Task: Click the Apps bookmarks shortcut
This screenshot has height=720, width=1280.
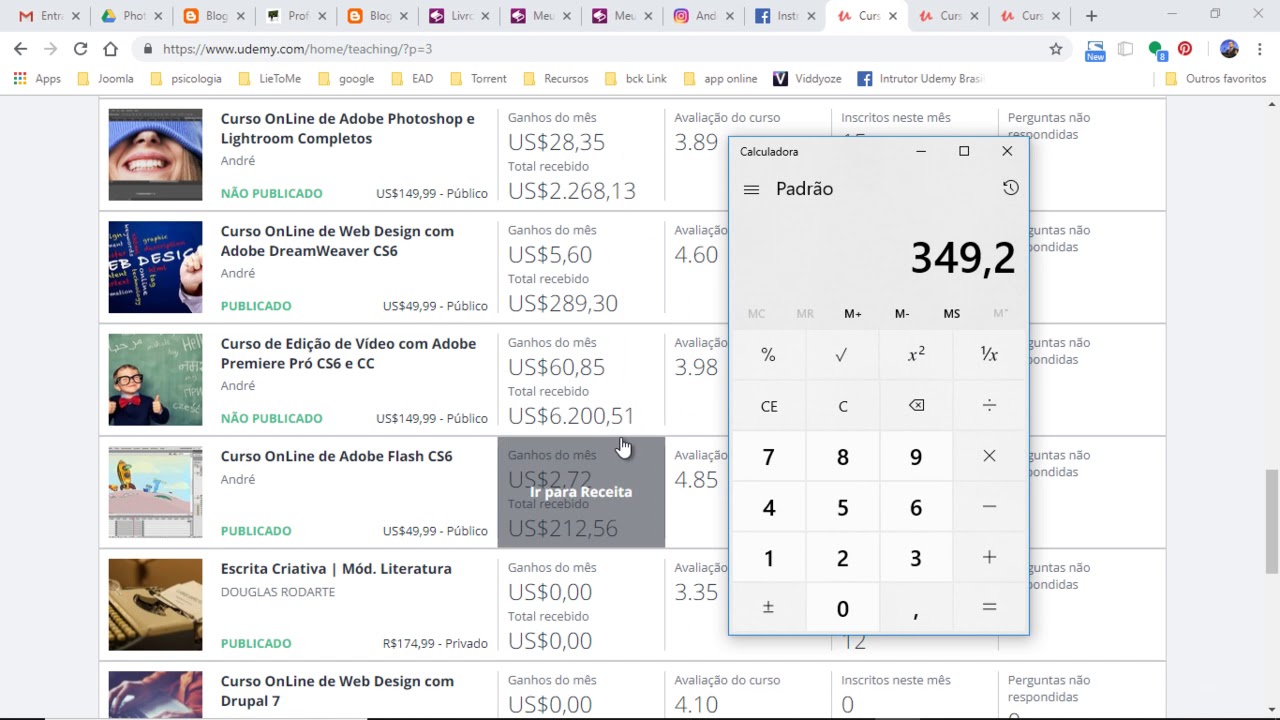Action: [37, 79]
